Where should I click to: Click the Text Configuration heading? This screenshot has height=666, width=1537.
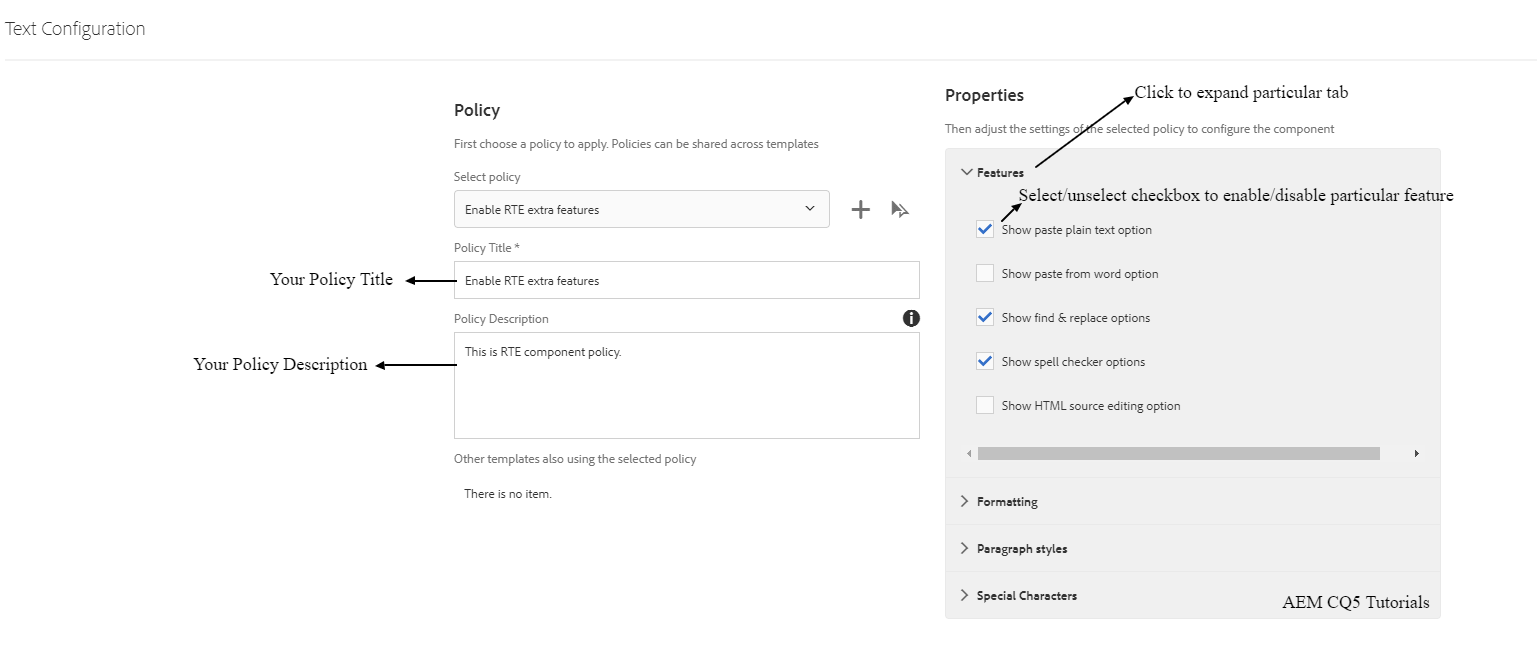(x=75, y=28)
